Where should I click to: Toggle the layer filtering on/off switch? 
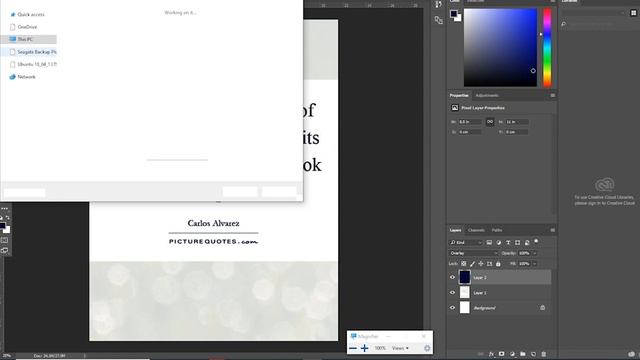point(536,242)
